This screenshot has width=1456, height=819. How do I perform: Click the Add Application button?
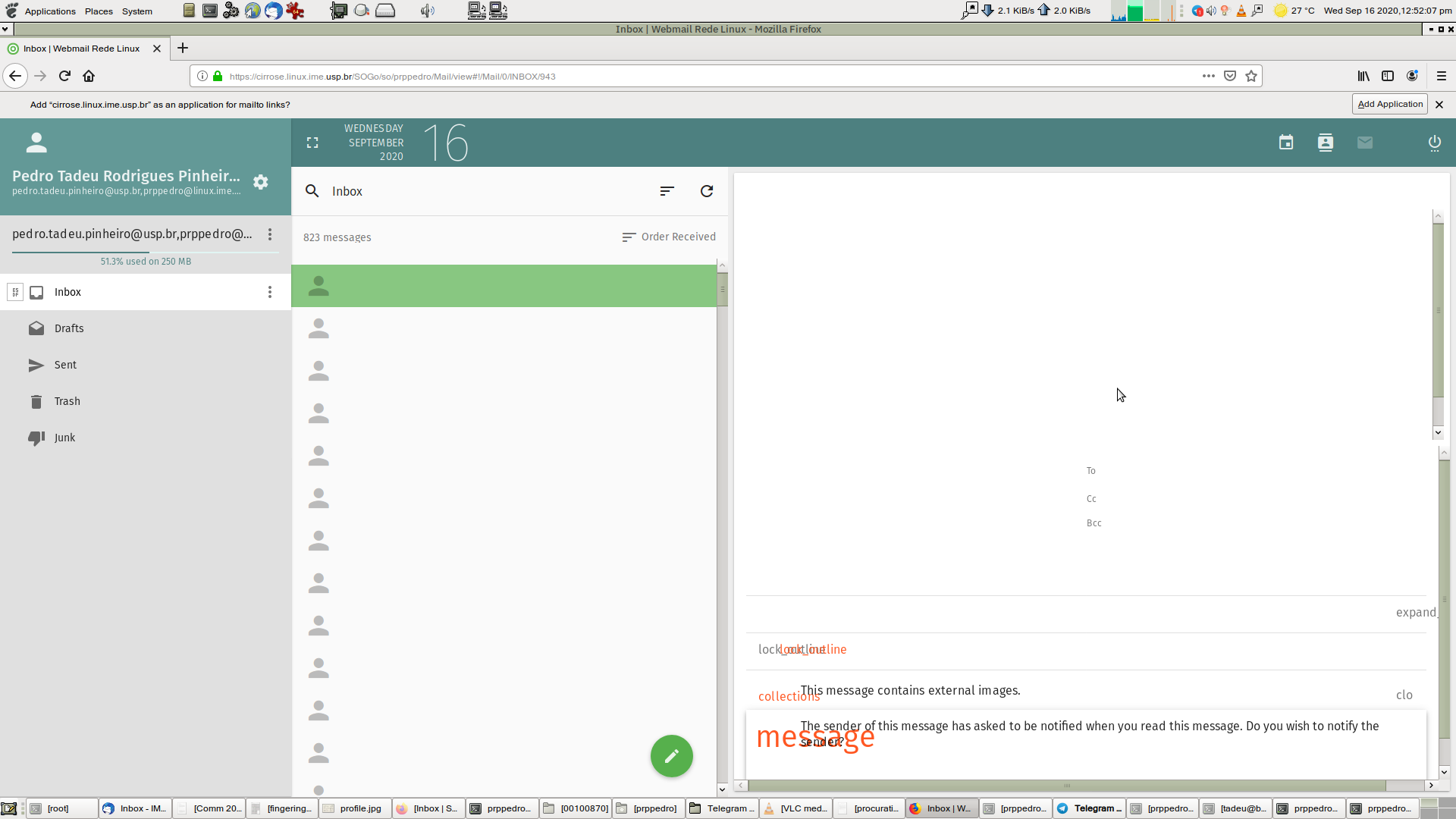pos(1389,105)
